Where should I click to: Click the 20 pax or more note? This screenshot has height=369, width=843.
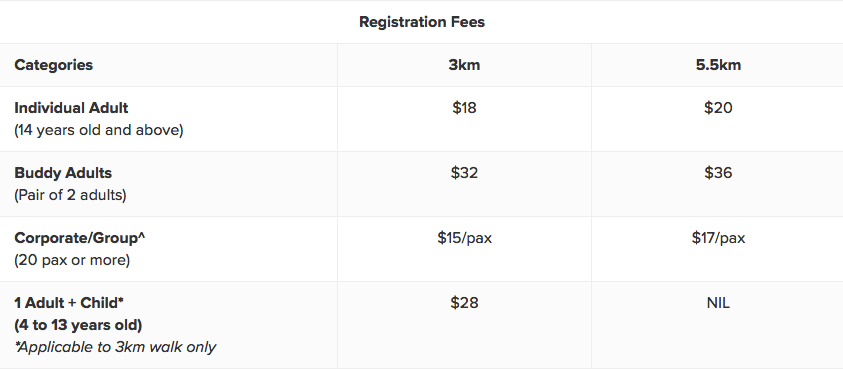[72, 260]
